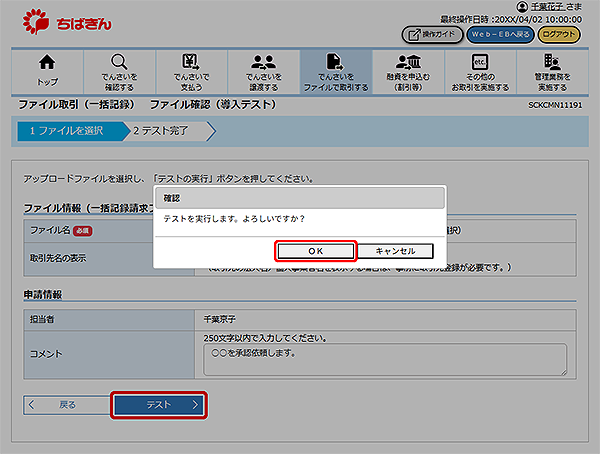Open でんさいを譲渡する people icon
This screenshot has width=600, height=454.
coord(263,70)
